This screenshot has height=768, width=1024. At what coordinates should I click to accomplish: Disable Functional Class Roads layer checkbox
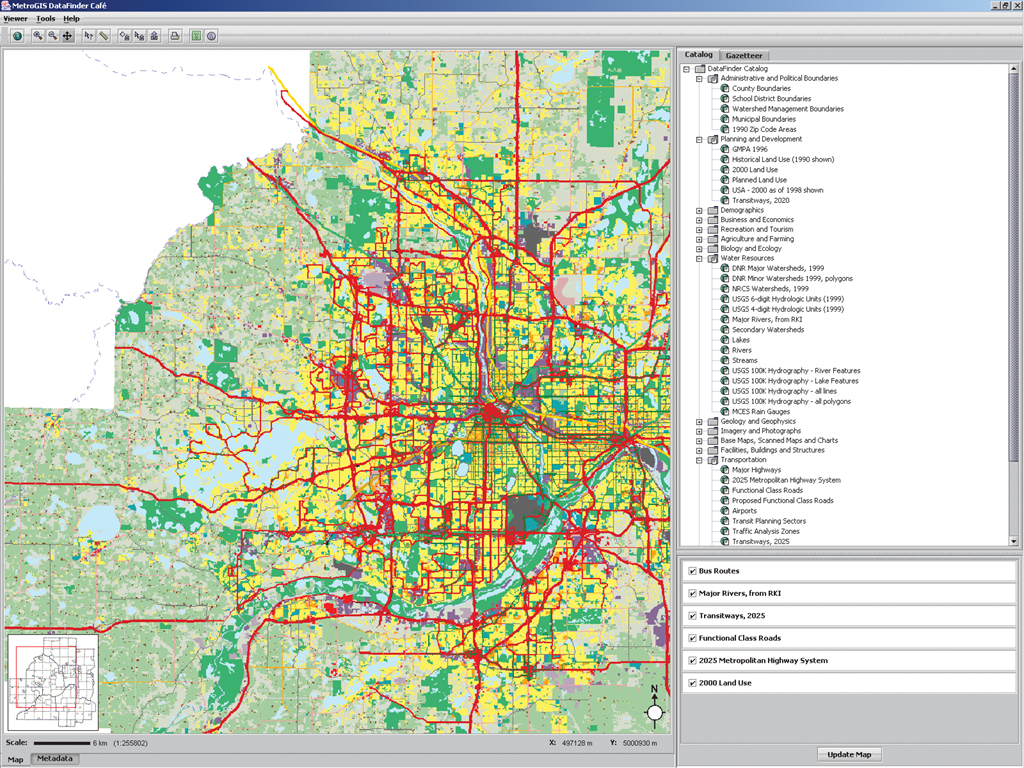(x=692, y=638)
